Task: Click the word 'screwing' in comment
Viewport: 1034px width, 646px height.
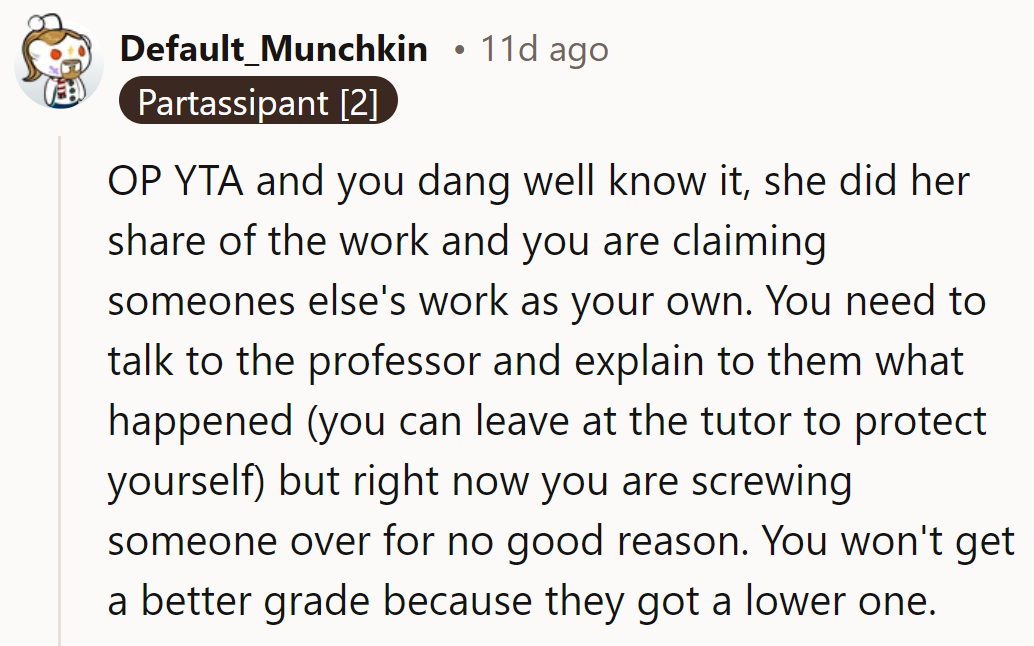Action: click(772, 482)
